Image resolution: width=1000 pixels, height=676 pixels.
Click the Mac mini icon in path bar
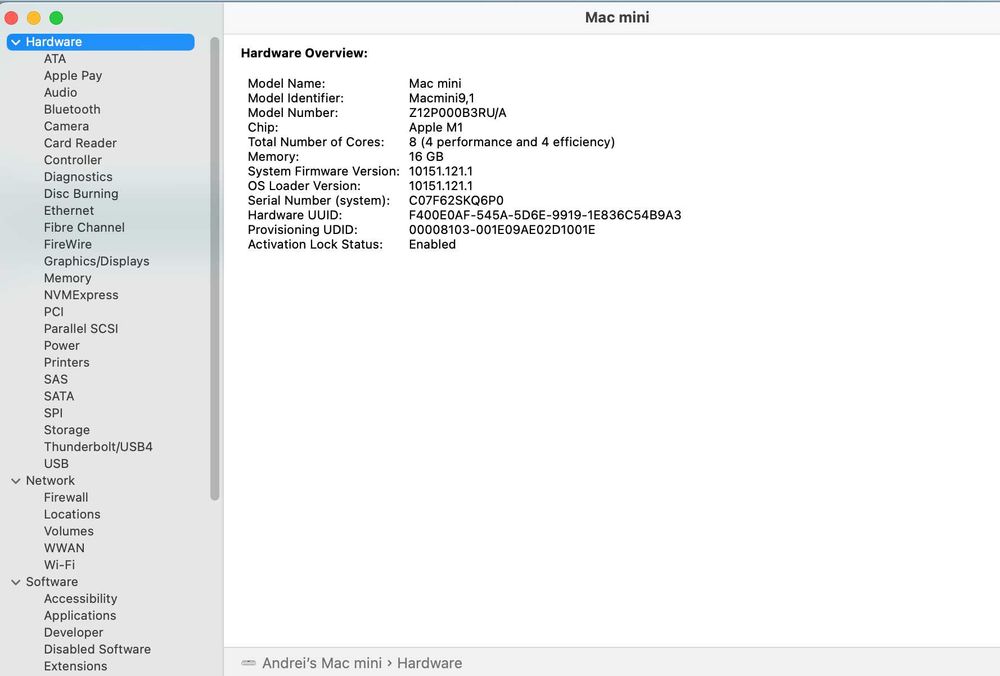click(248, 663)
